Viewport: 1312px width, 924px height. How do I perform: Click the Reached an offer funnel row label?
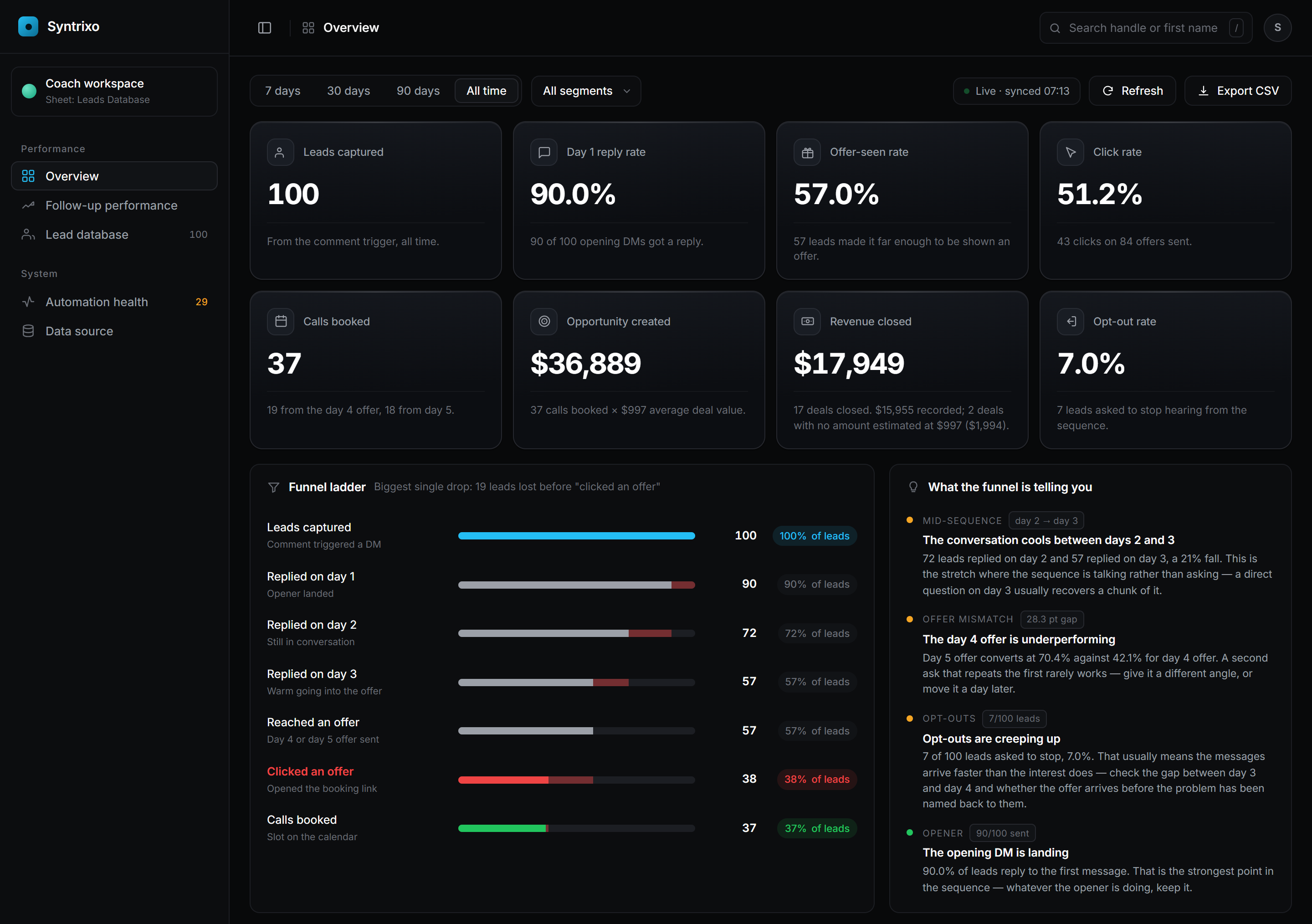coord(313,722)
